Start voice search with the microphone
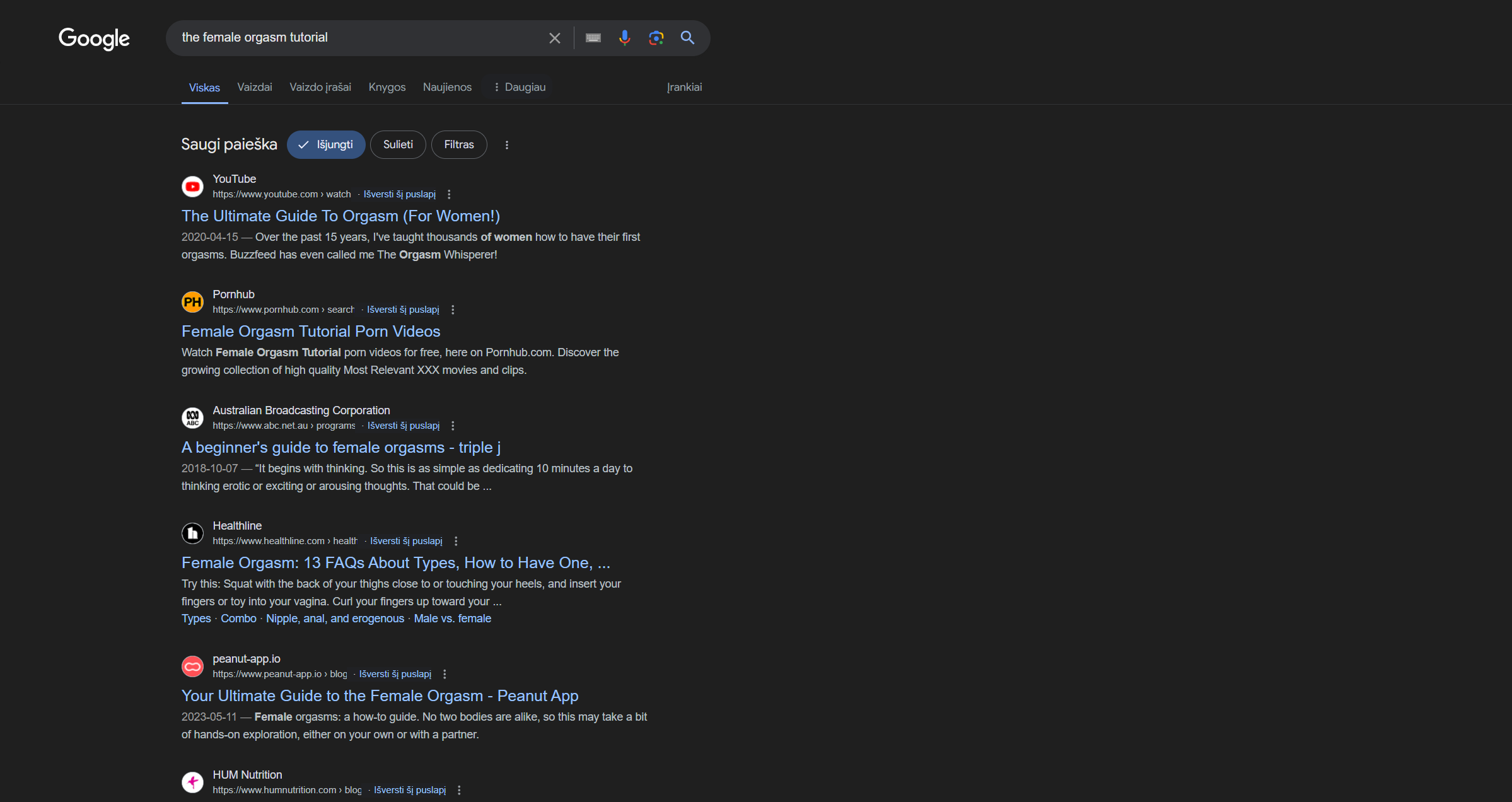This screenshot has width=1512, height=802. click(624, 38)
